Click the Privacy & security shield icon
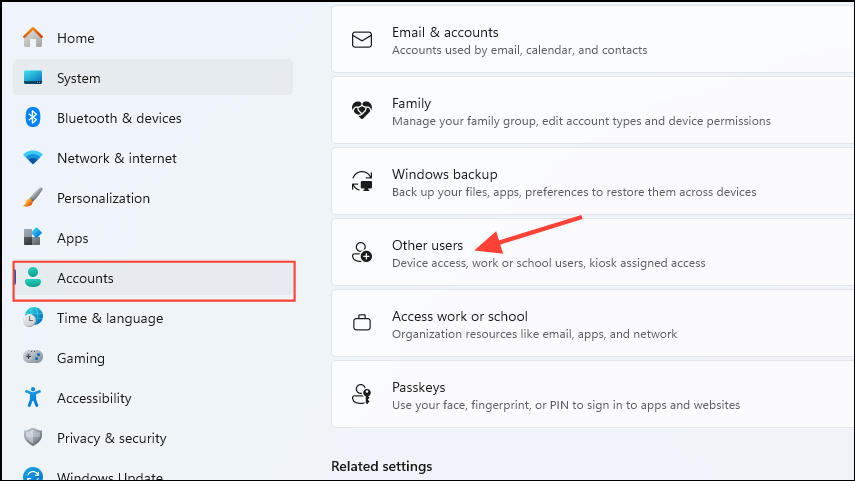This screenshot has width=855, height=481. point(33,437)
